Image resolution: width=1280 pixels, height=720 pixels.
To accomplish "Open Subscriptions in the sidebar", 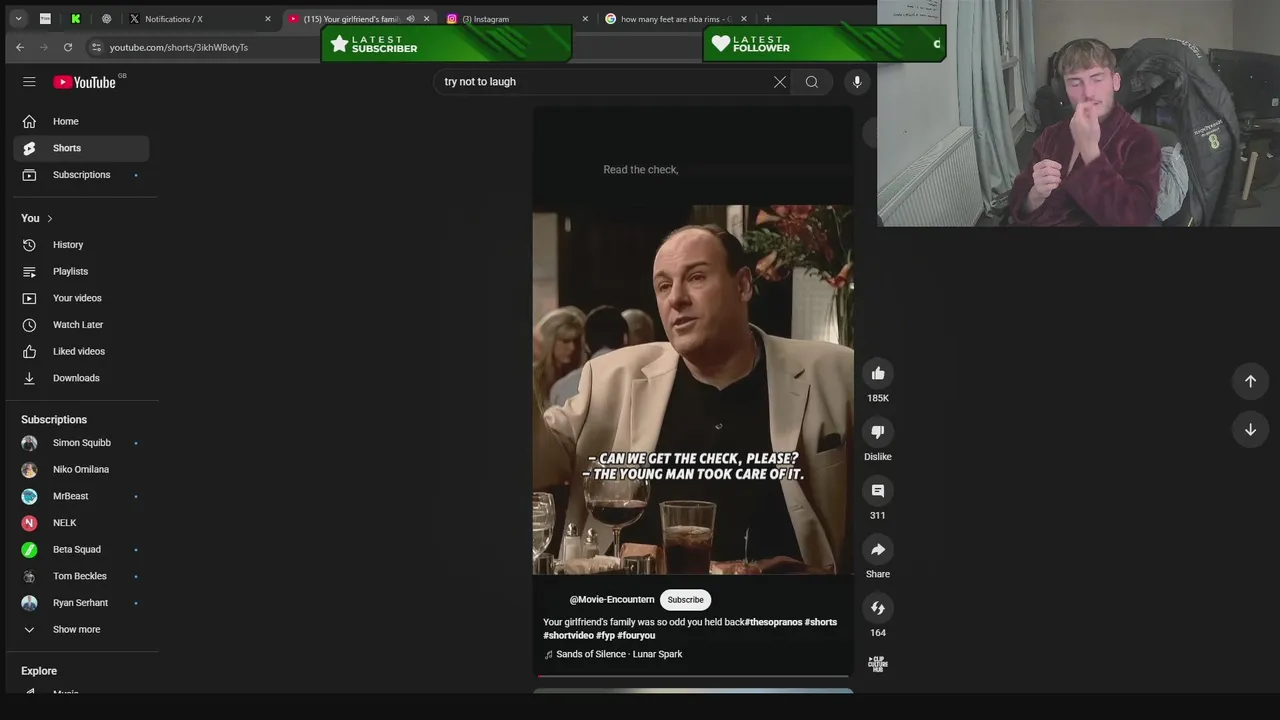I will tap(81, 175).
